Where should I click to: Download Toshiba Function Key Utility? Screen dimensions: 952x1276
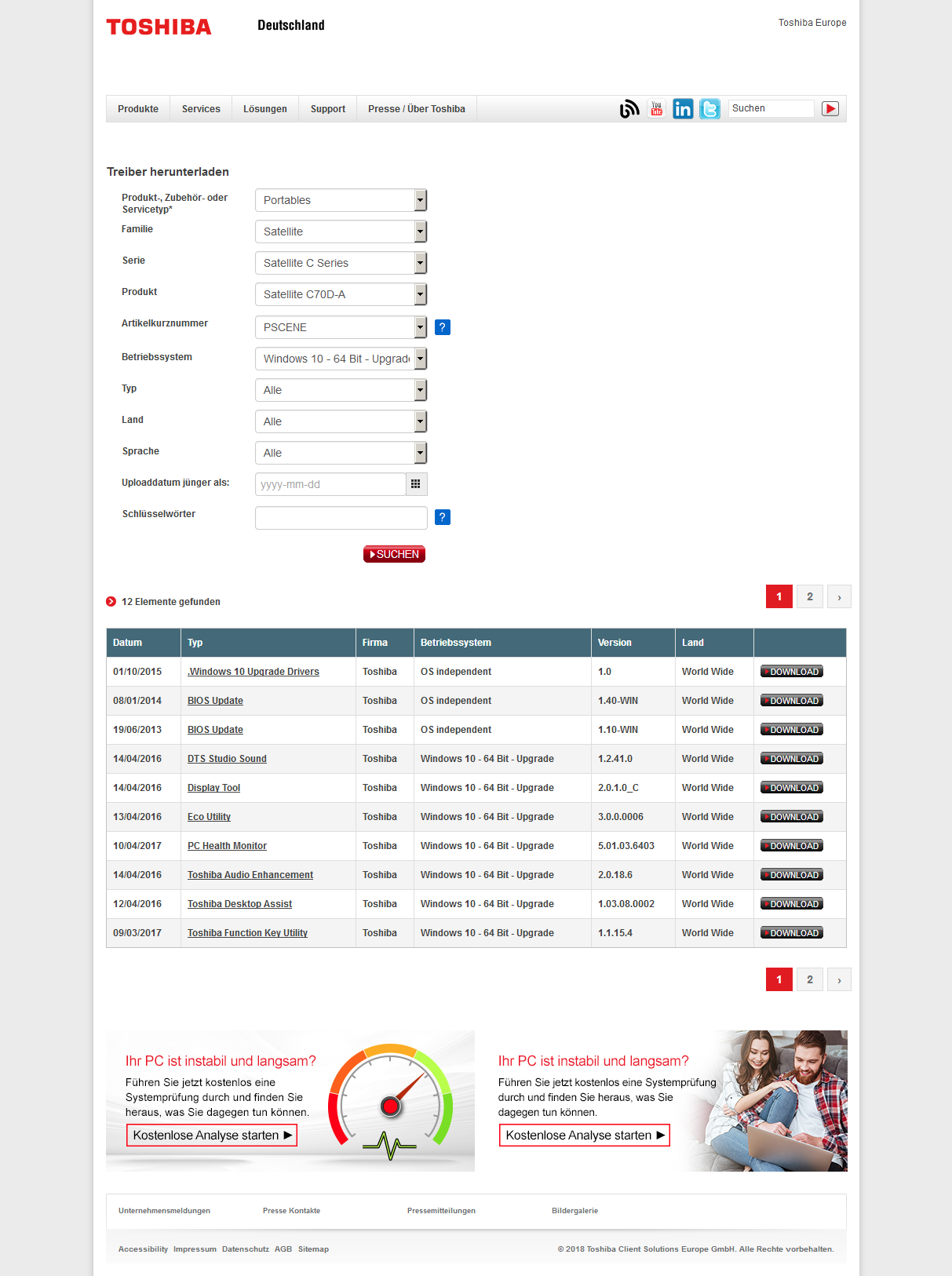(x=792, y=933)
